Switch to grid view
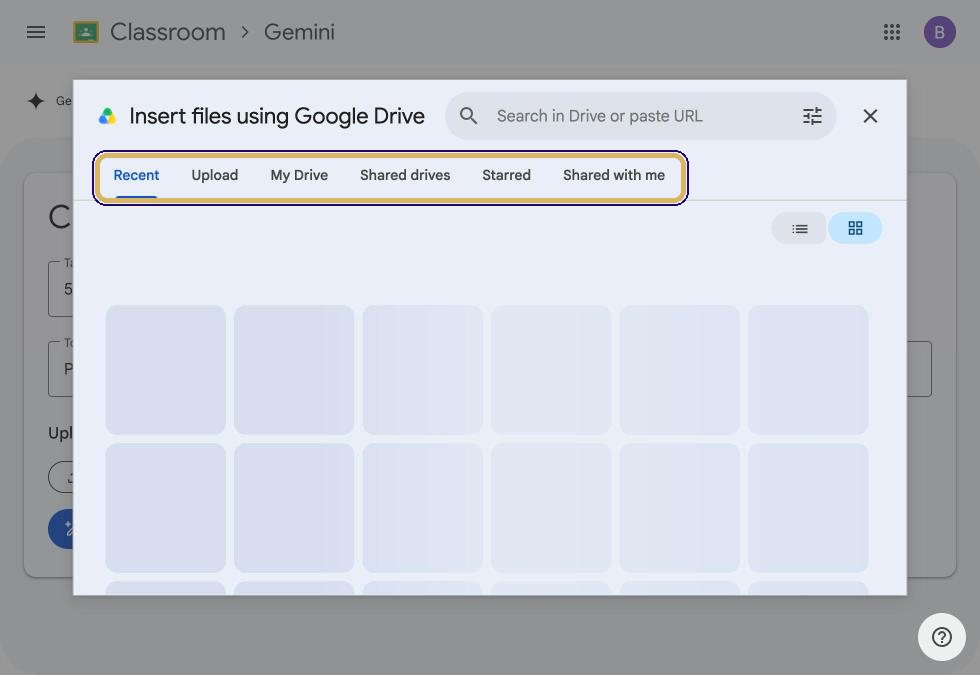 tap(855, 229)
